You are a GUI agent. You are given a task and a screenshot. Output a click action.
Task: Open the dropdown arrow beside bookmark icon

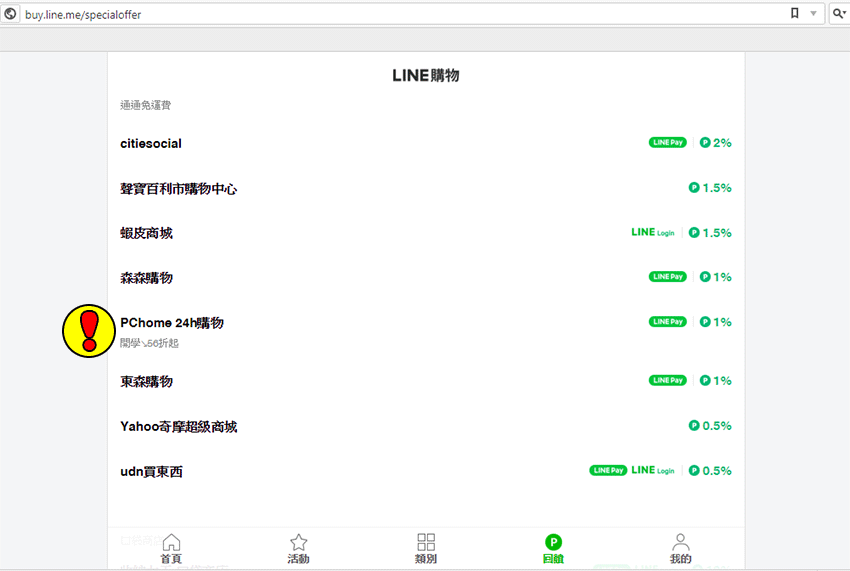point(813,14)
